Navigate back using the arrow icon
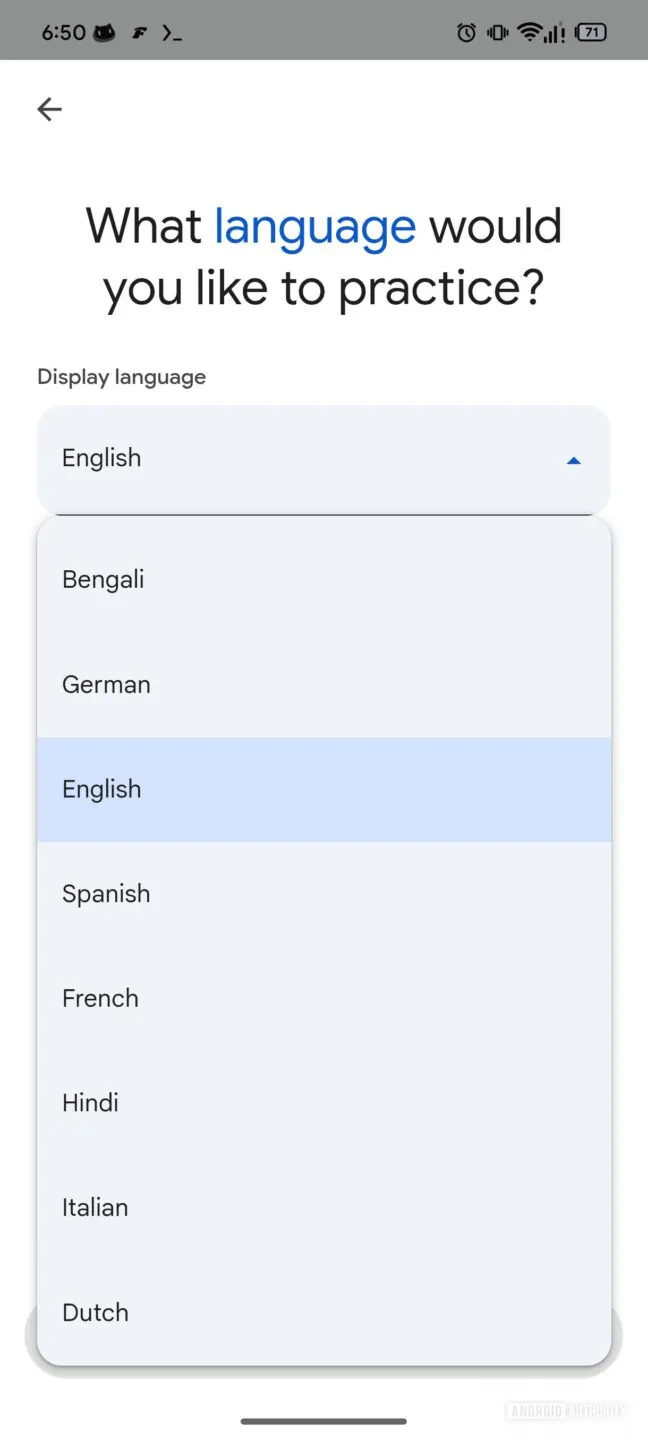This screenshot has width=648, height=1440. [x=48, y=109]
